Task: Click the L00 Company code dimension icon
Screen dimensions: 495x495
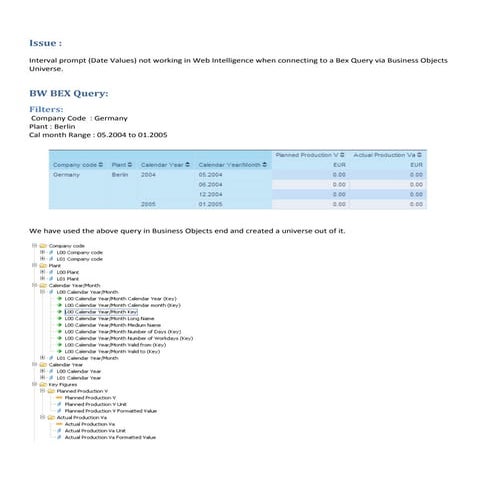Action: pos(51,252)
